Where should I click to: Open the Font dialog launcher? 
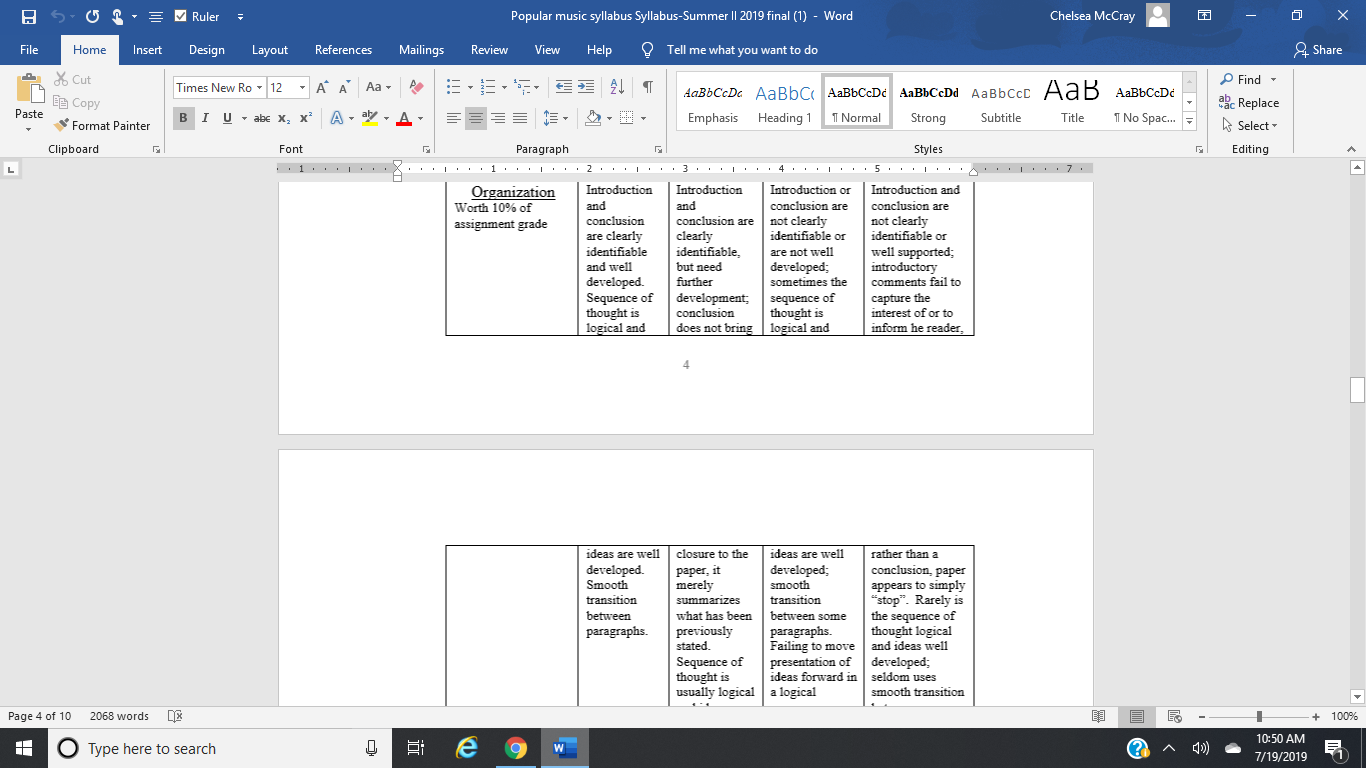[x=428, y=149]
